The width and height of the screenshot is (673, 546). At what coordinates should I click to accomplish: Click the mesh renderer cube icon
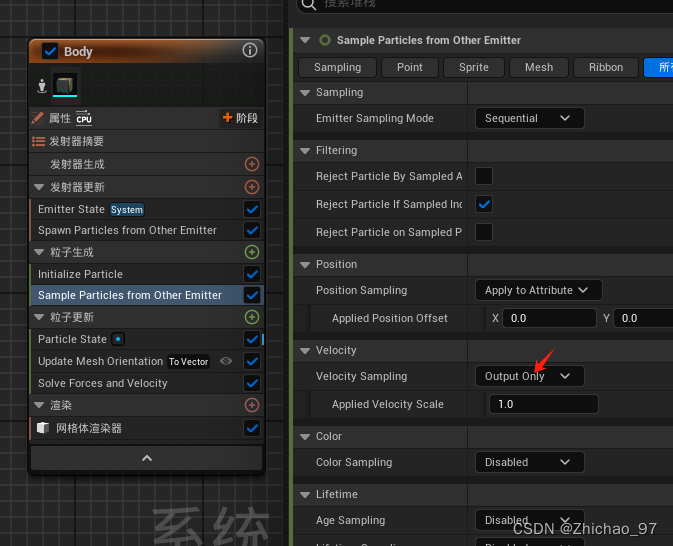(x=43, y=428)
